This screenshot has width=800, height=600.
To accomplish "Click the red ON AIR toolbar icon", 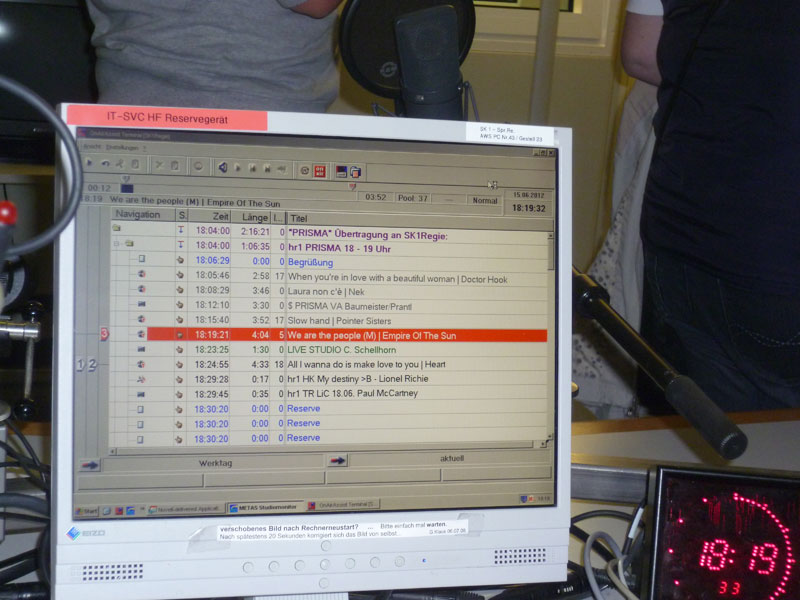I will coord(320,171).
